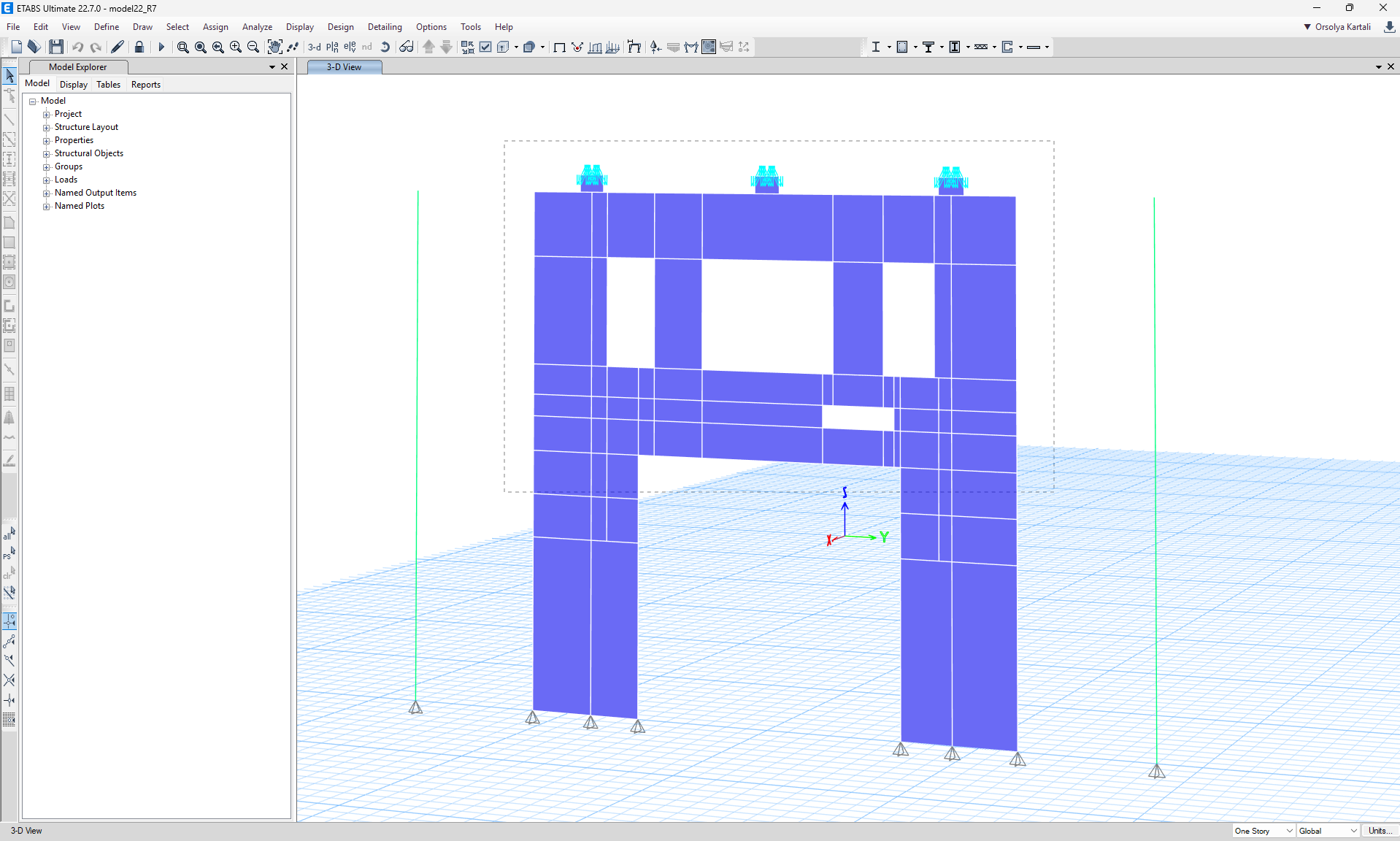Click the lock/unlock model icon
Screen dimensions: 1400x841
pos(139,47)
